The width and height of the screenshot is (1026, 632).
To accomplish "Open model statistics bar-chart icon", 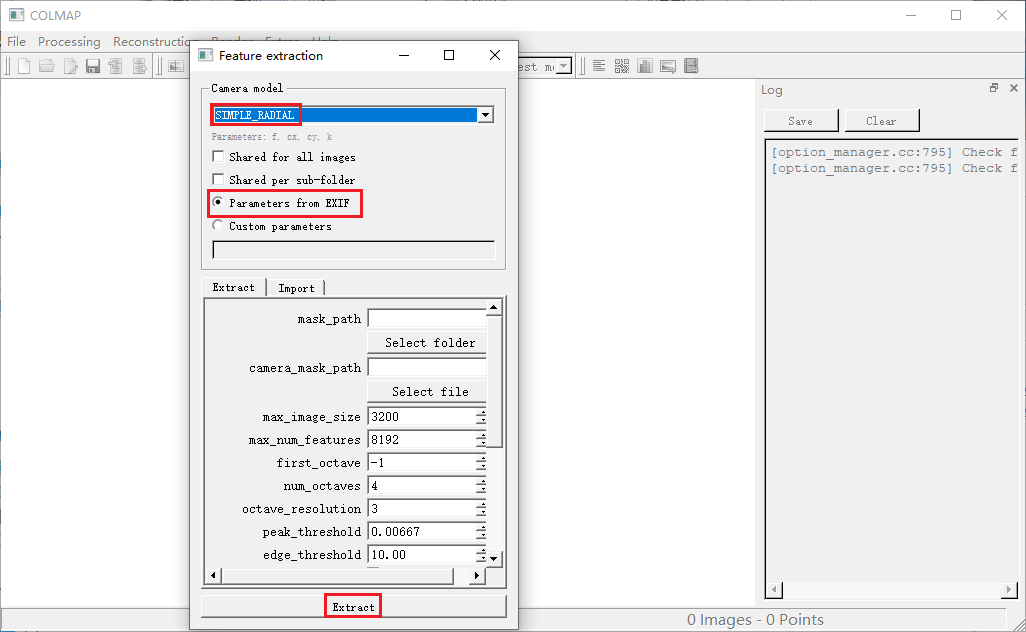I will (645, 66).
